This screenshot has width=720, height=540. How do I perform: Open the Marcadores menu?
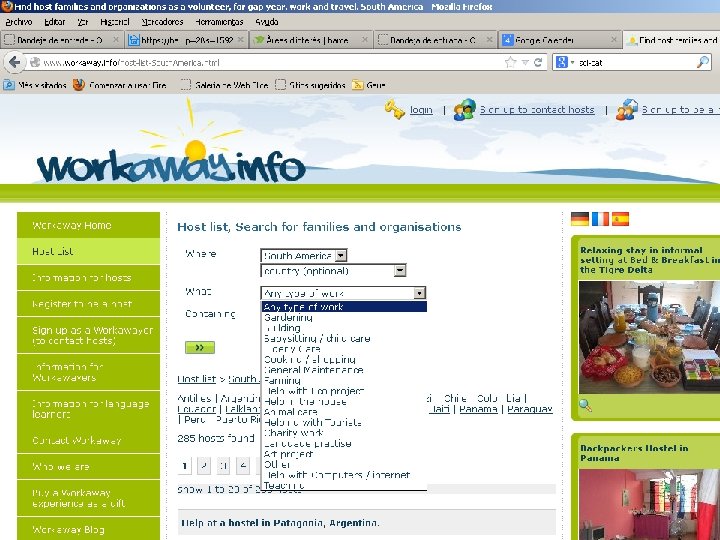pyautogui.click(x=162, y=22)
